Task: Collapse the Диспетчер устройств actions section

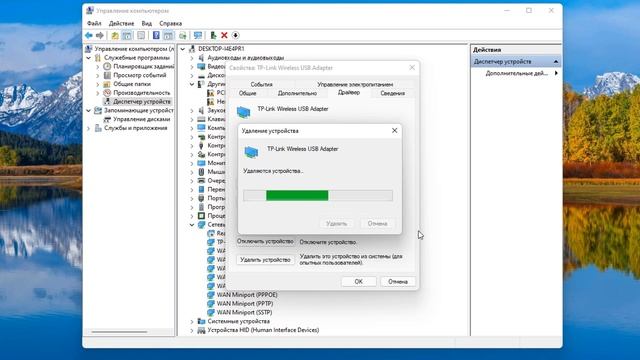Action: 556,62
